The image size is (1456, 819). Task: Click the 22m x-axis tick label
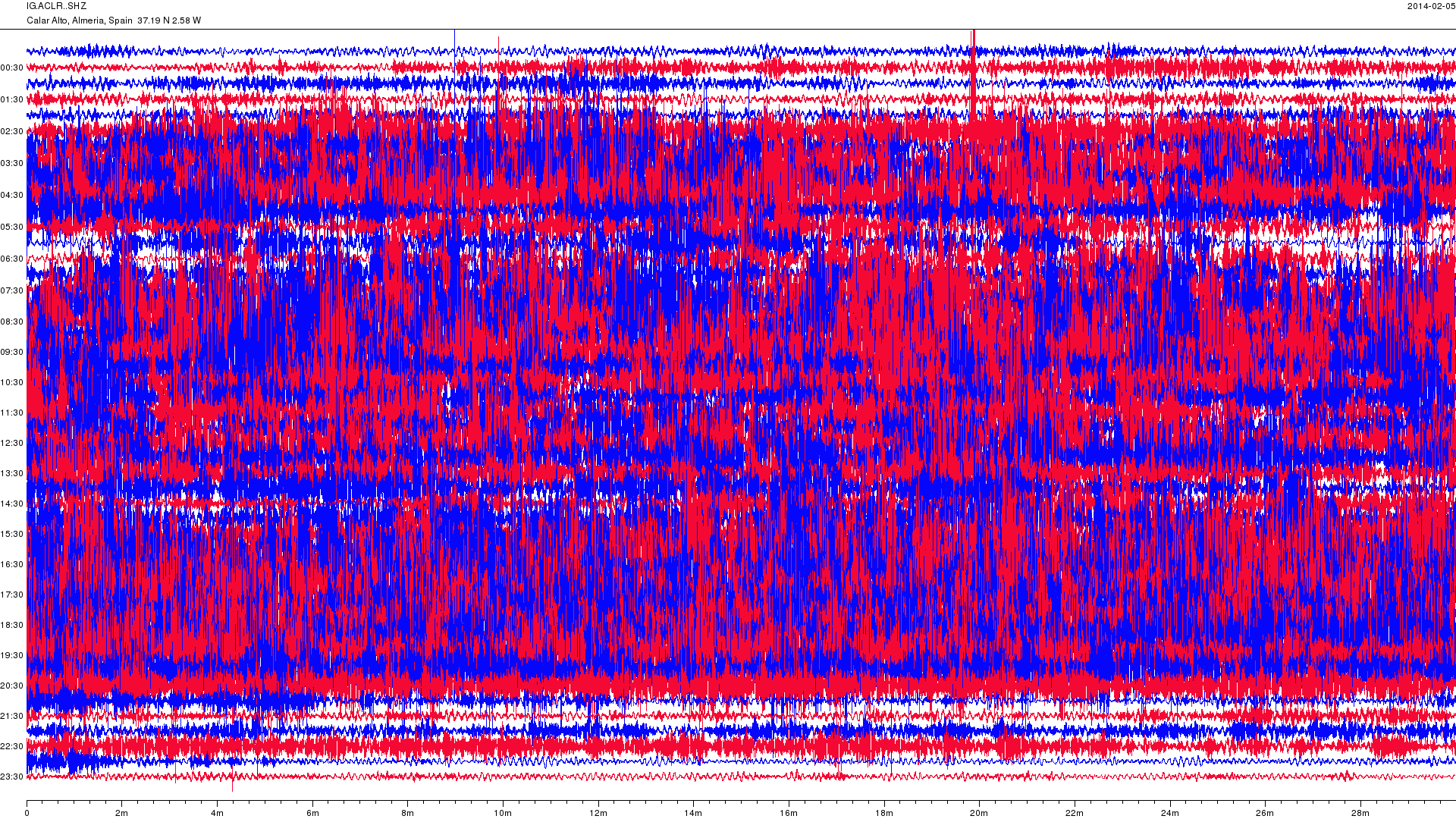pos(1075,814)
